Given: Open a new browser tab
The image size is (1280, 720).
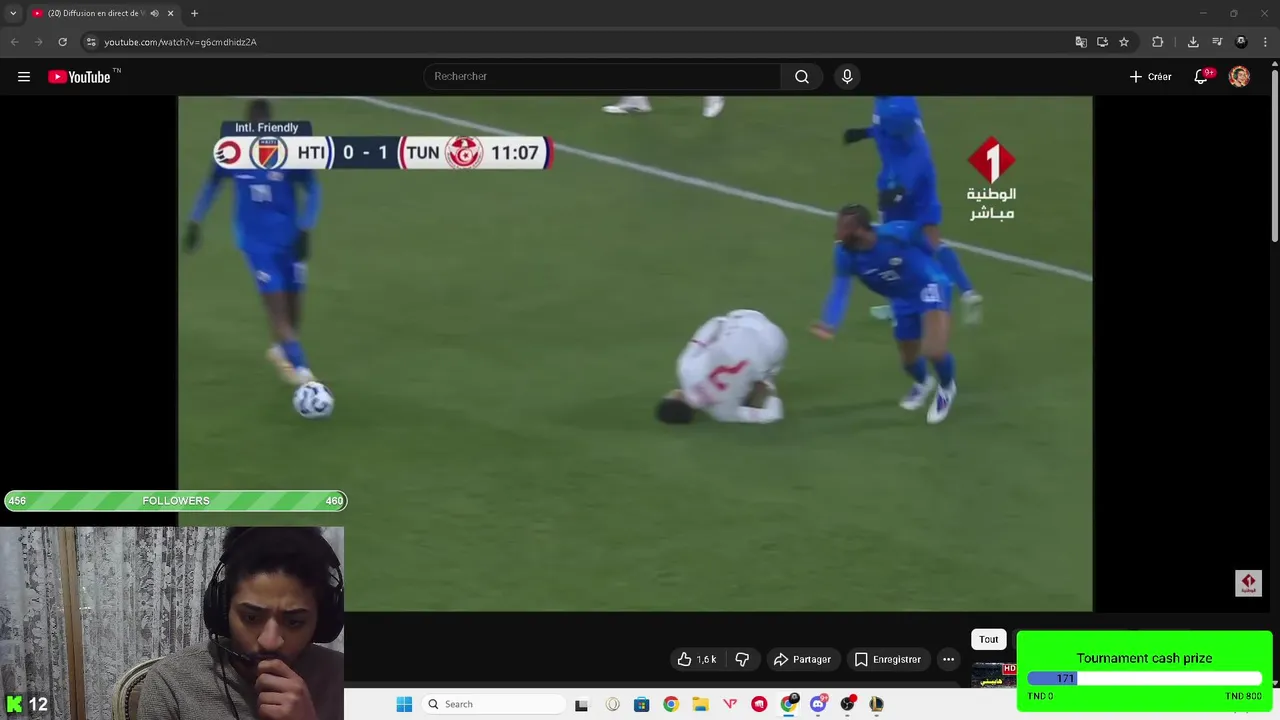Looking at the screenshot, I should (194, 13).
